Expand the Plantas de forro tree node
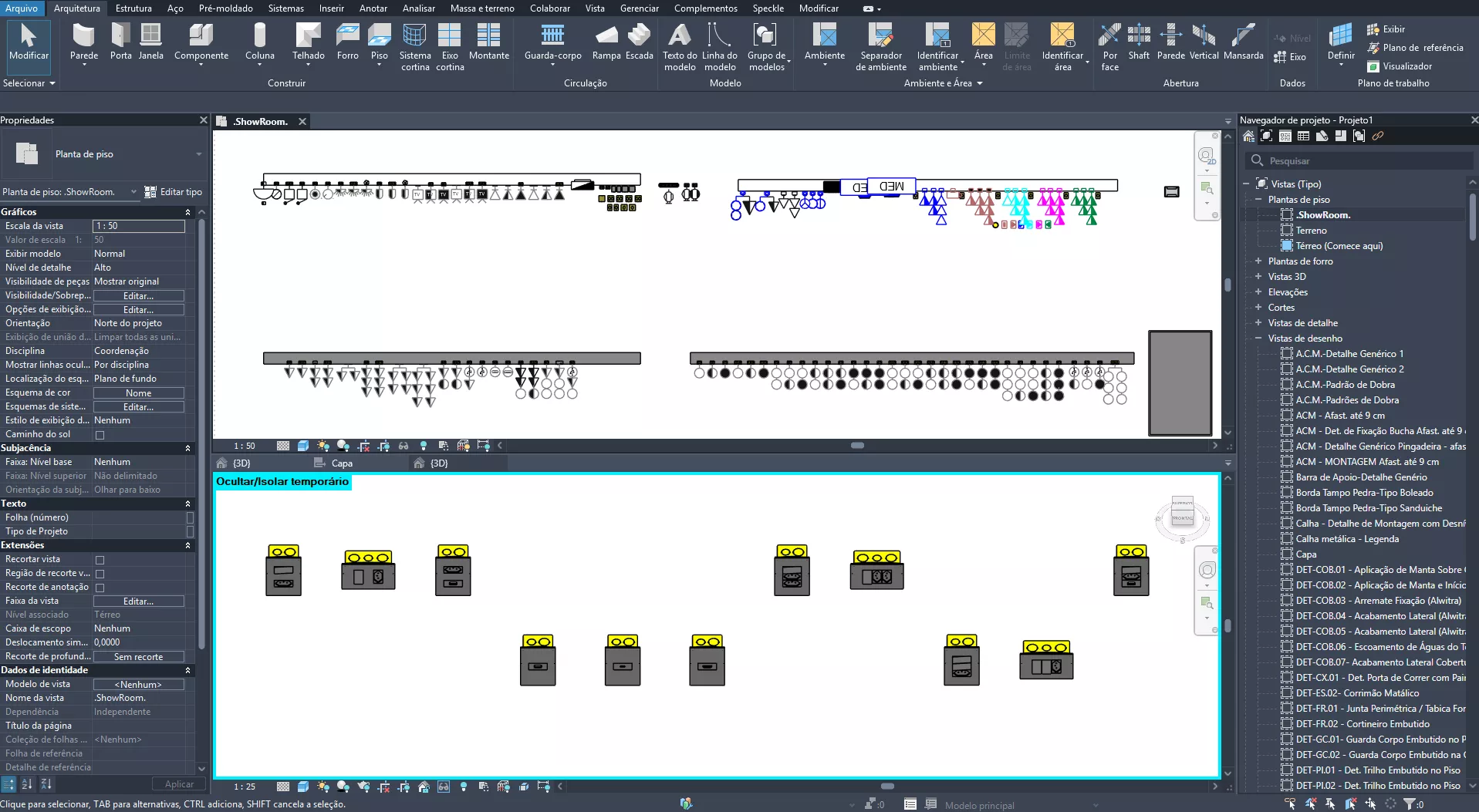The width and height of the screenshot is (1479, 812). pyautogui.click(x=1258, y=261)
